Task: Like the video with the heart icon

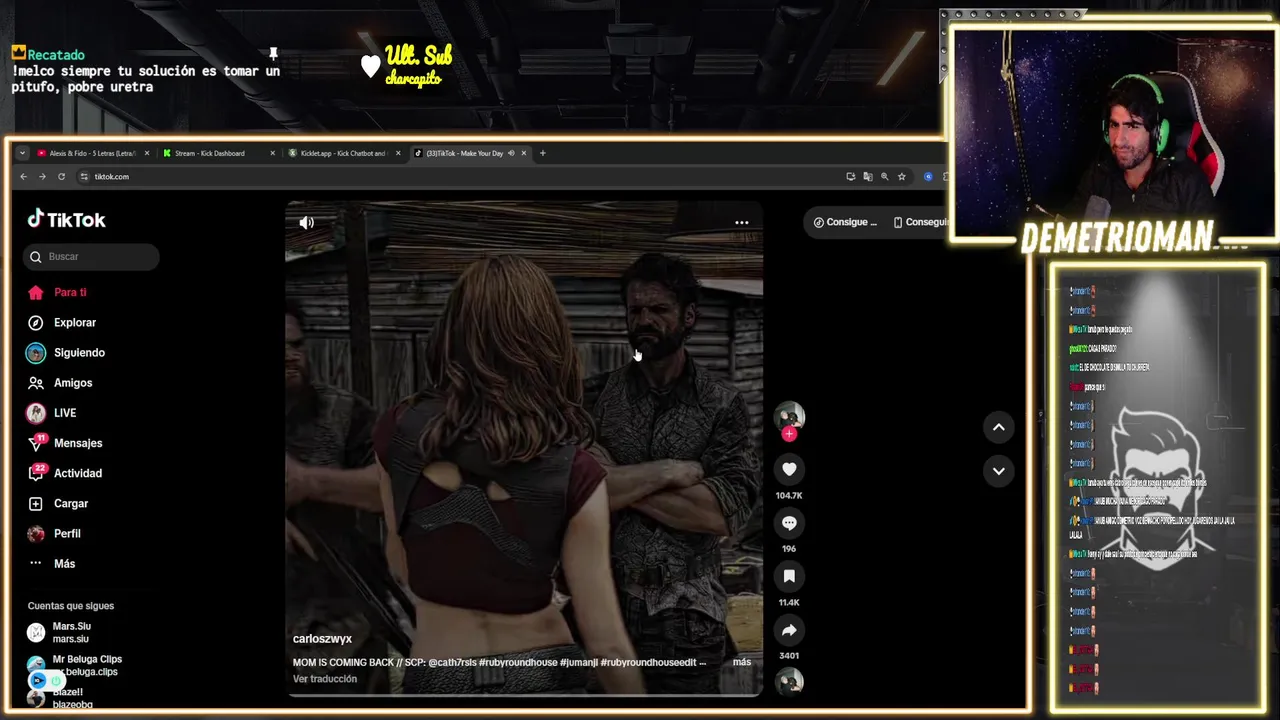Action: 789,469
